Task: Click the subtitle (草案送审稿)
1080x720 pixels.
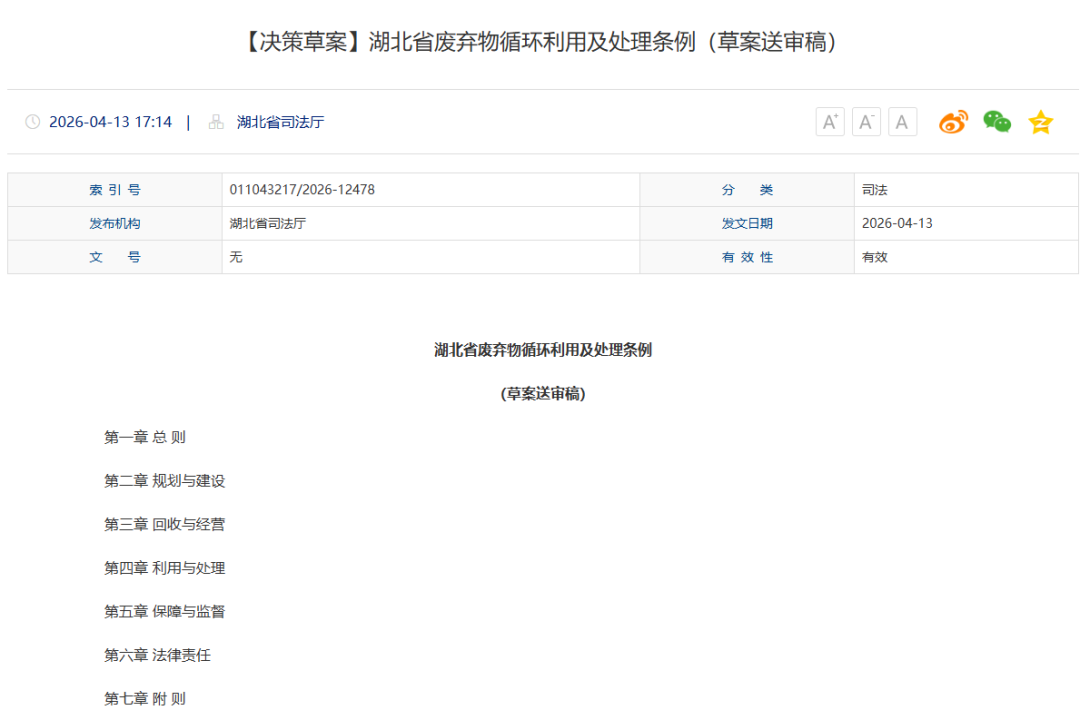Action: click(x=543, y=393)
